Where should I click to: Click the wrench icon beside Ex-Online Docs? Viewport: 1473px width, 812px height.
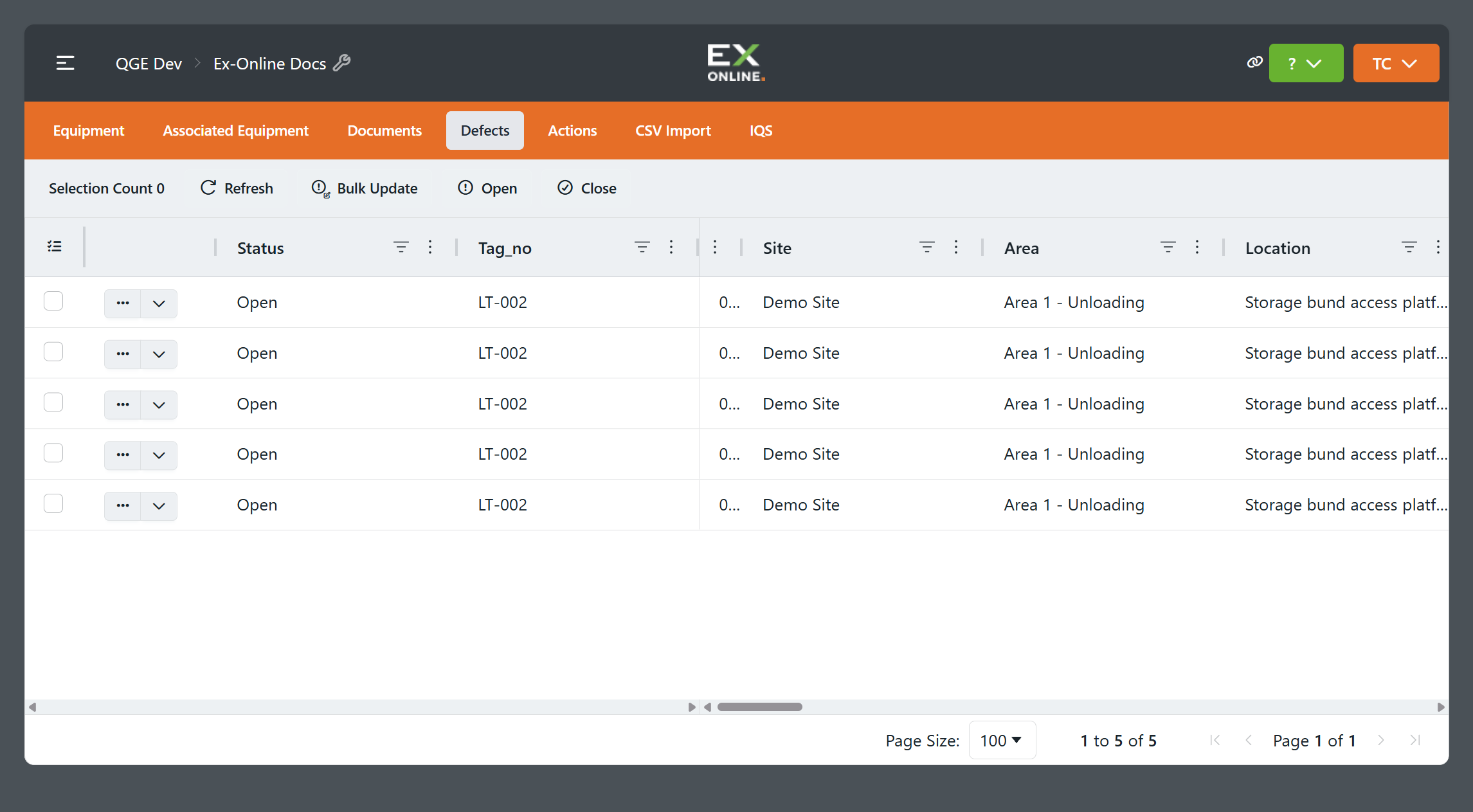[342, 62]
